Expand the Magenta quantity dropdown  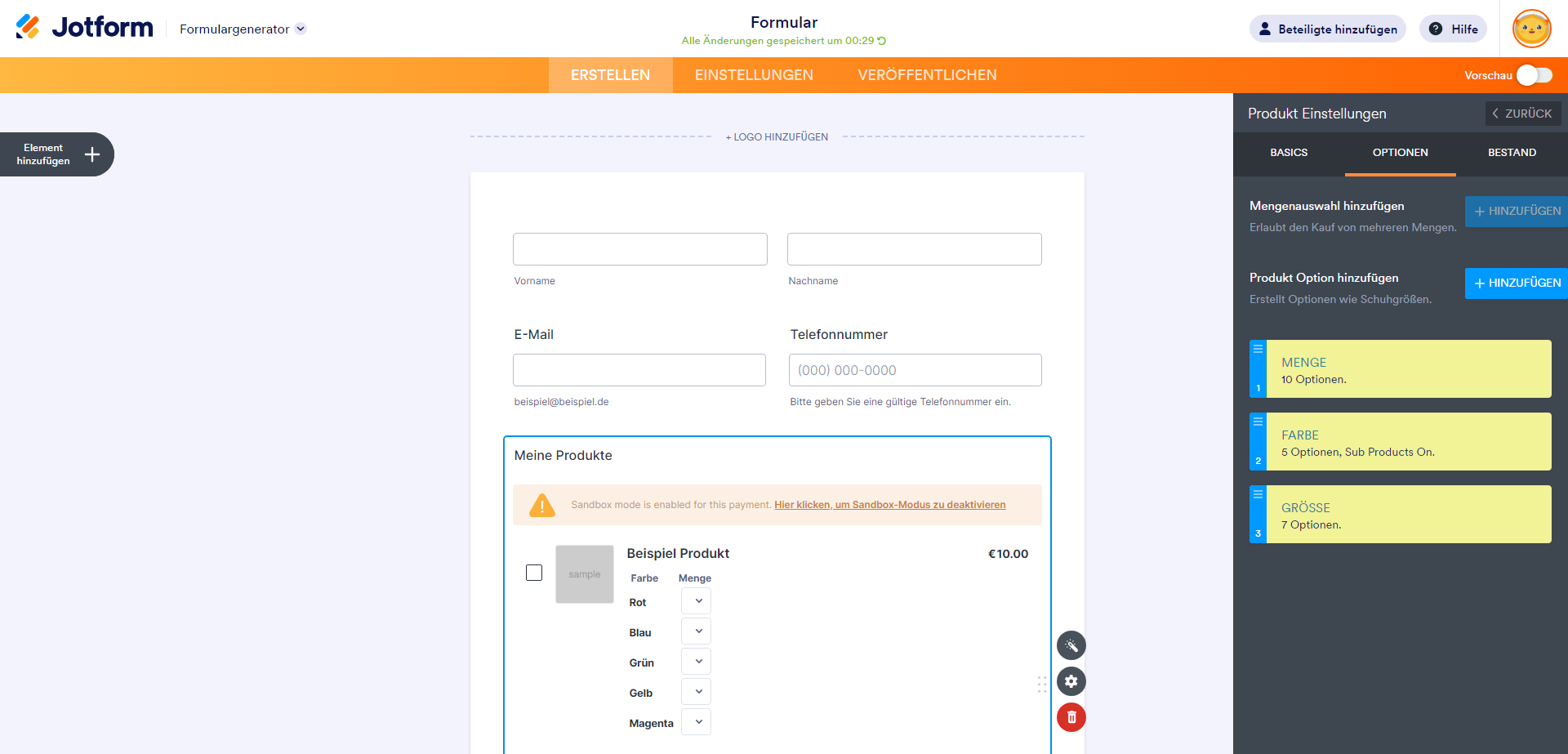coord(697,722)
